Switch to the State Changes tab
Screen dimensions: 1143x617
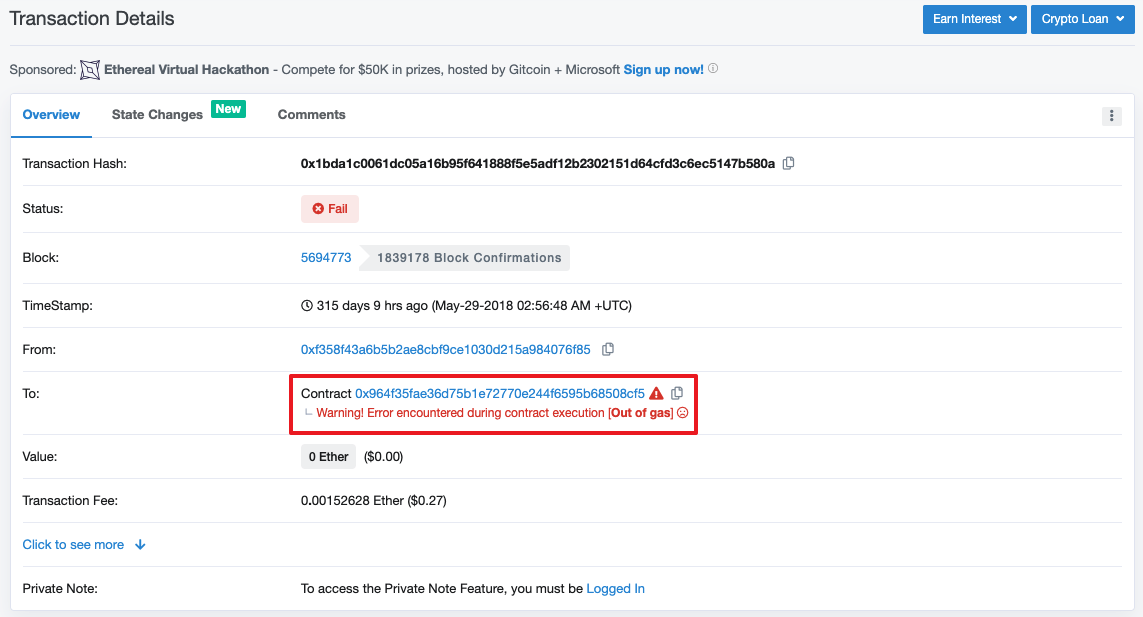(x=157, y=115)
